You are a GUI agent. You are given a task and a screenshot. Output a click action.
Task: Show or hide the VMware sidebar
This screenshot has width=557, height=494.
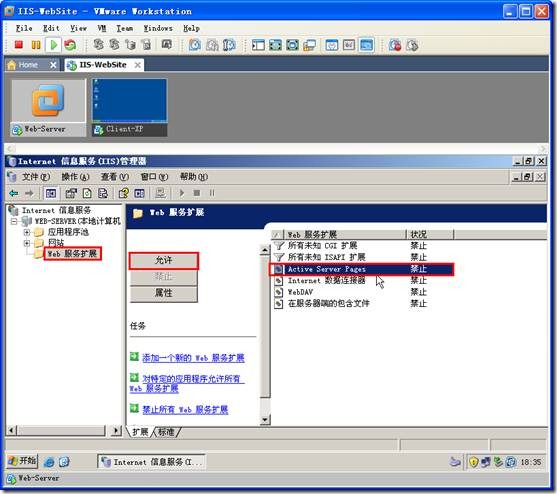[x=258, y=45]
